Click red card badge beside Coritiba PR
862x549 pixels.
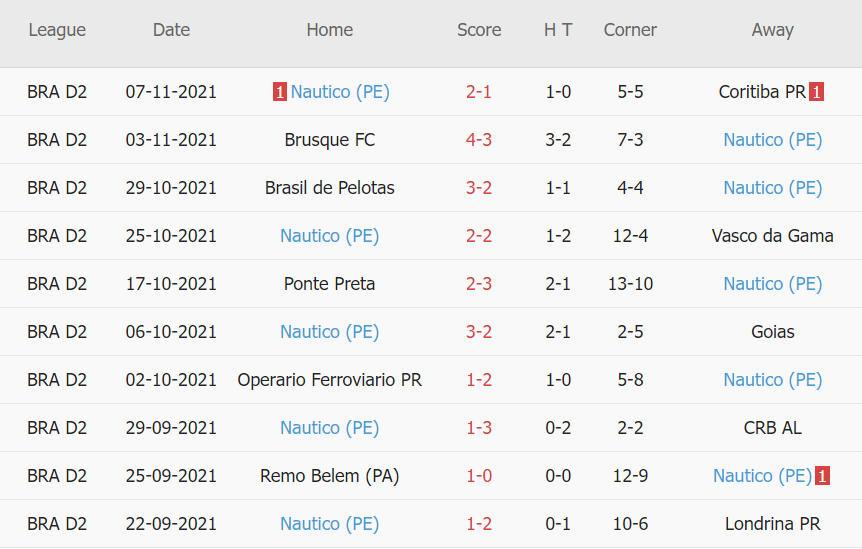pos(817,92)
